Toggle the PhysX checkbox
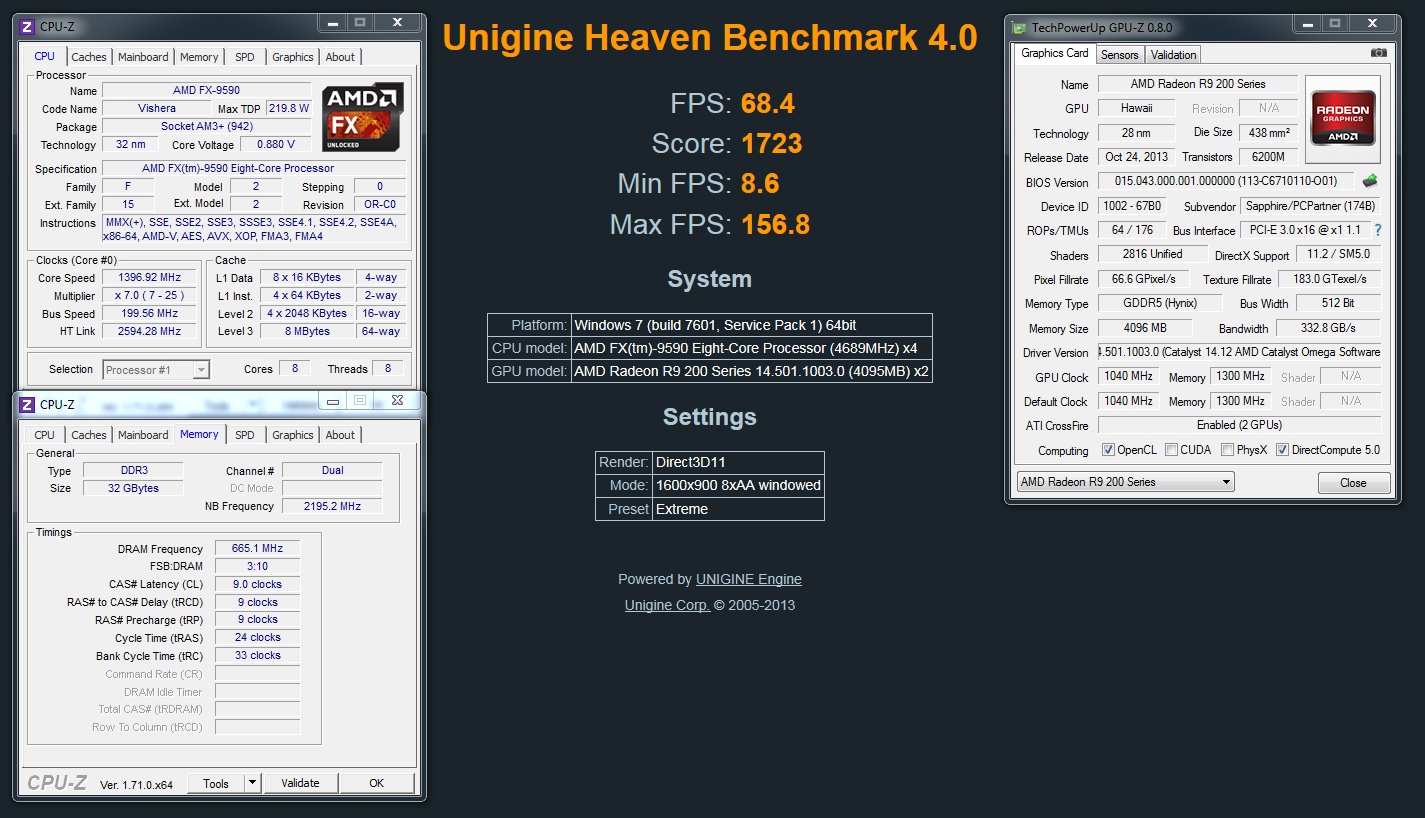The width and height of the screenshot is (1425, 818). click(x=1227, y=450)
